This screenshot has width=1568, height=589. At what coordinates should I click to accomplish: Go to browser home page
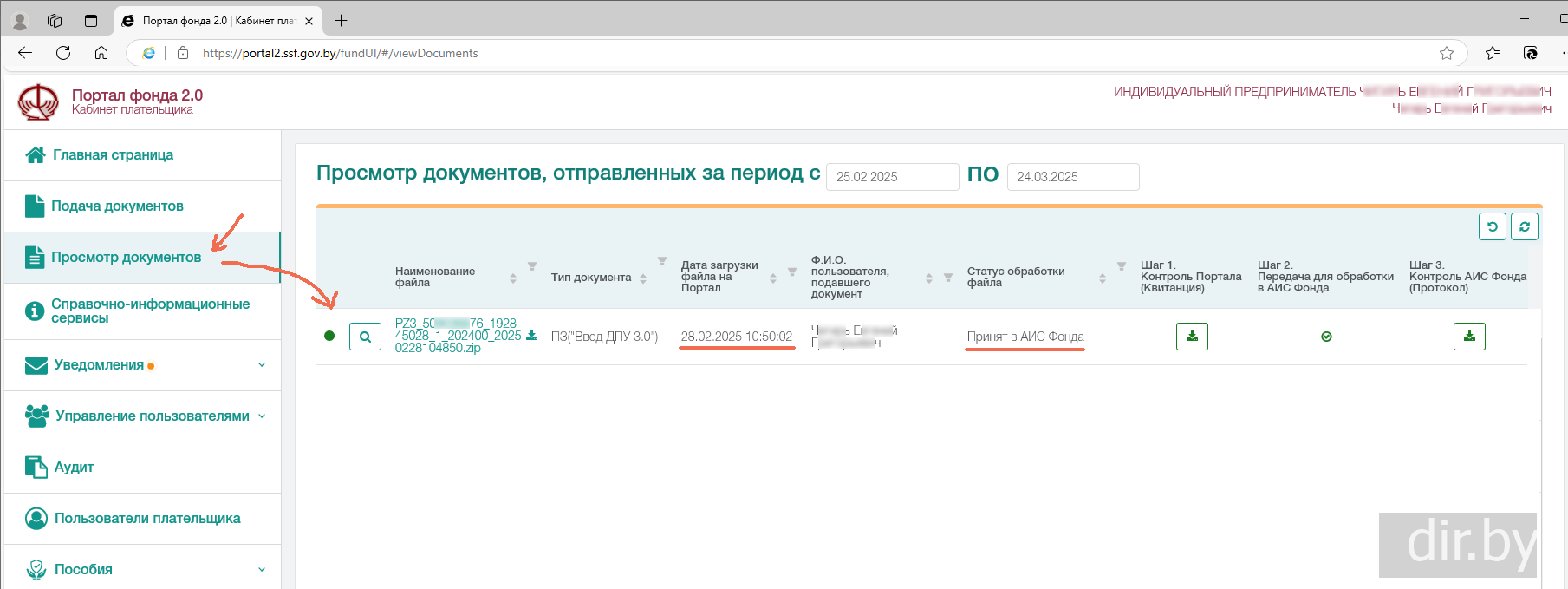coord(101,53)
